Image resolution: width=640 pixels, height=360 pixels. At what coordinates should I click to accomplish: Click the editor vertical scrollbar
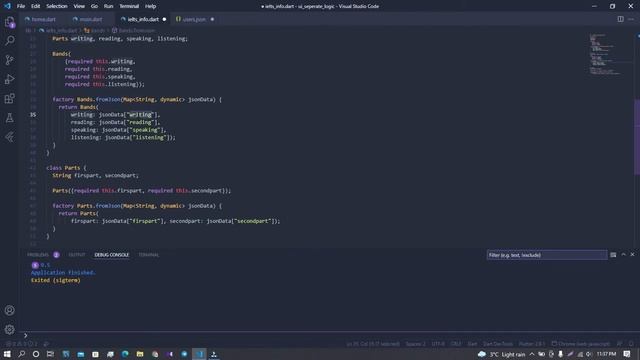click(636, 136)
